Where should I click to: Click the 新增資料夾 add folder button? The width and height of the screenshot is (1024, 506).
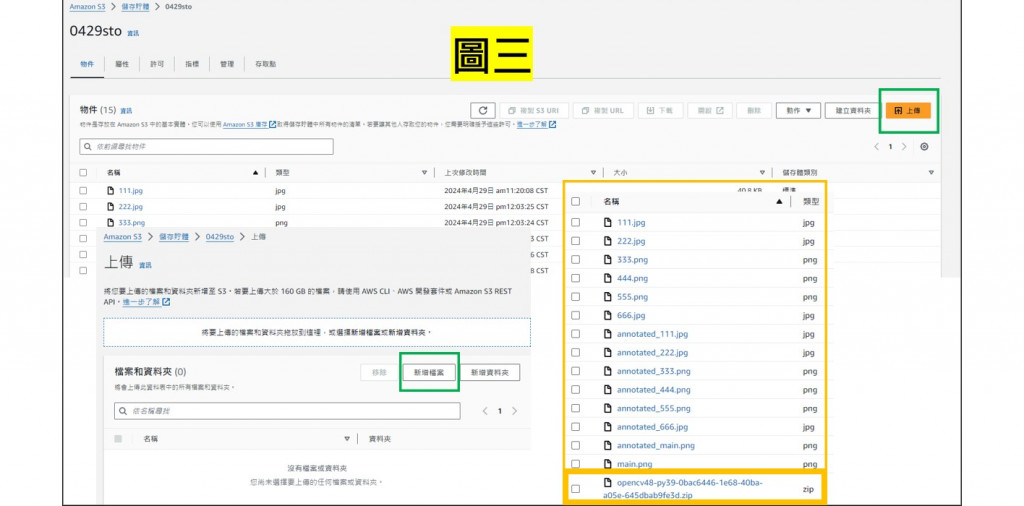pyautogui.click(x=490, y=372)
